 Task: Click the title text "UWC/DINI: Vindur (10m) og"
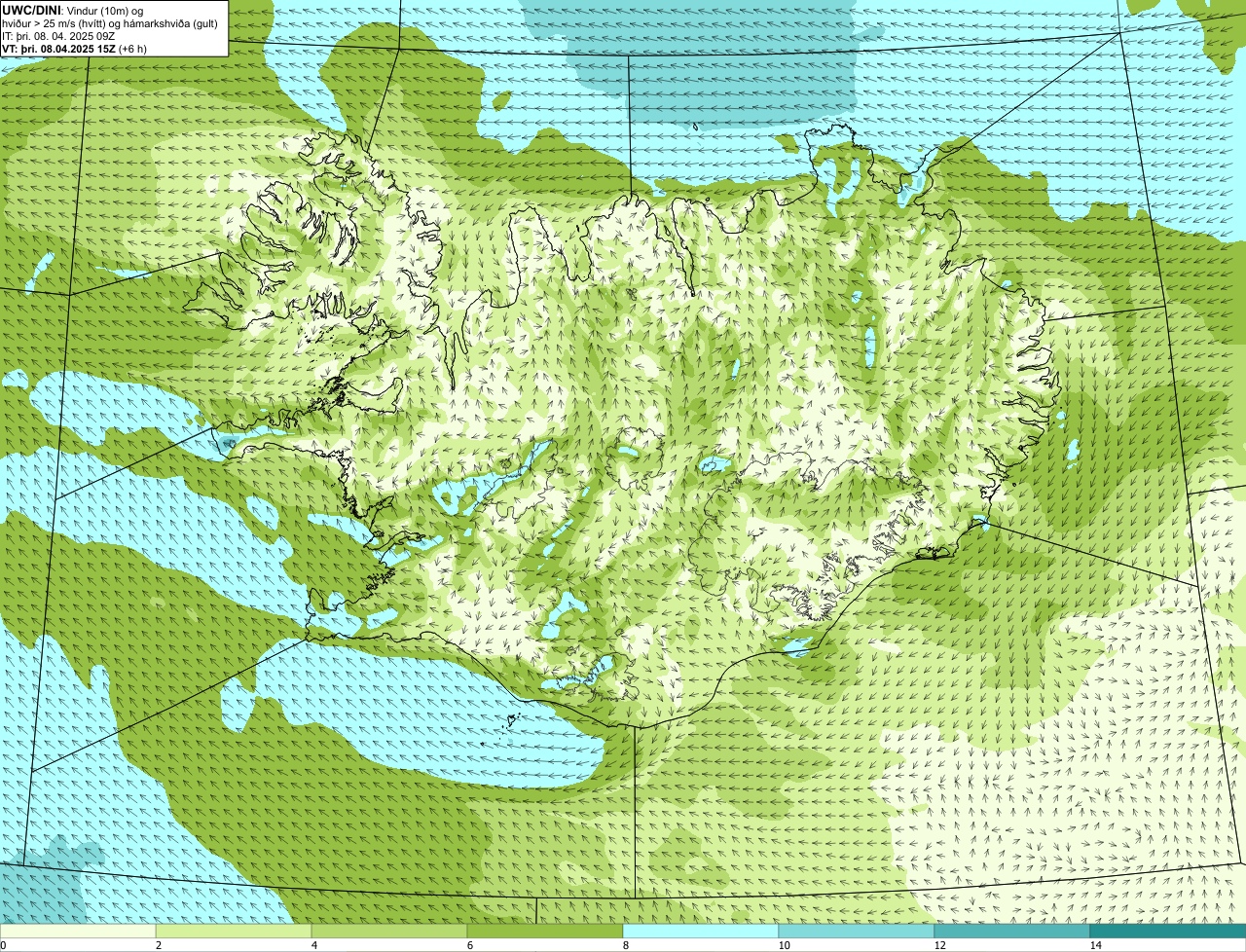click(x=73, y=11)
